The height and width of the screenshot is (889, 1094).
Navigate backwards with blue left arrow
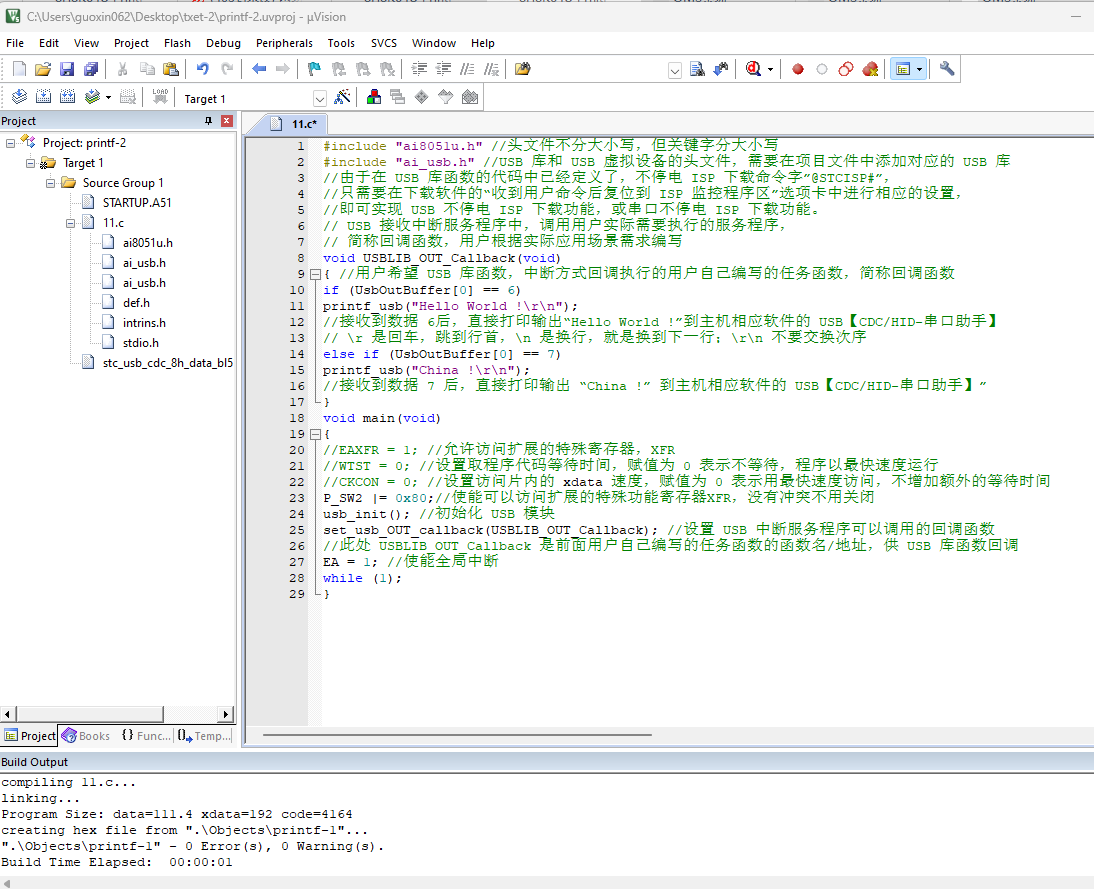(x=259, y=69)
